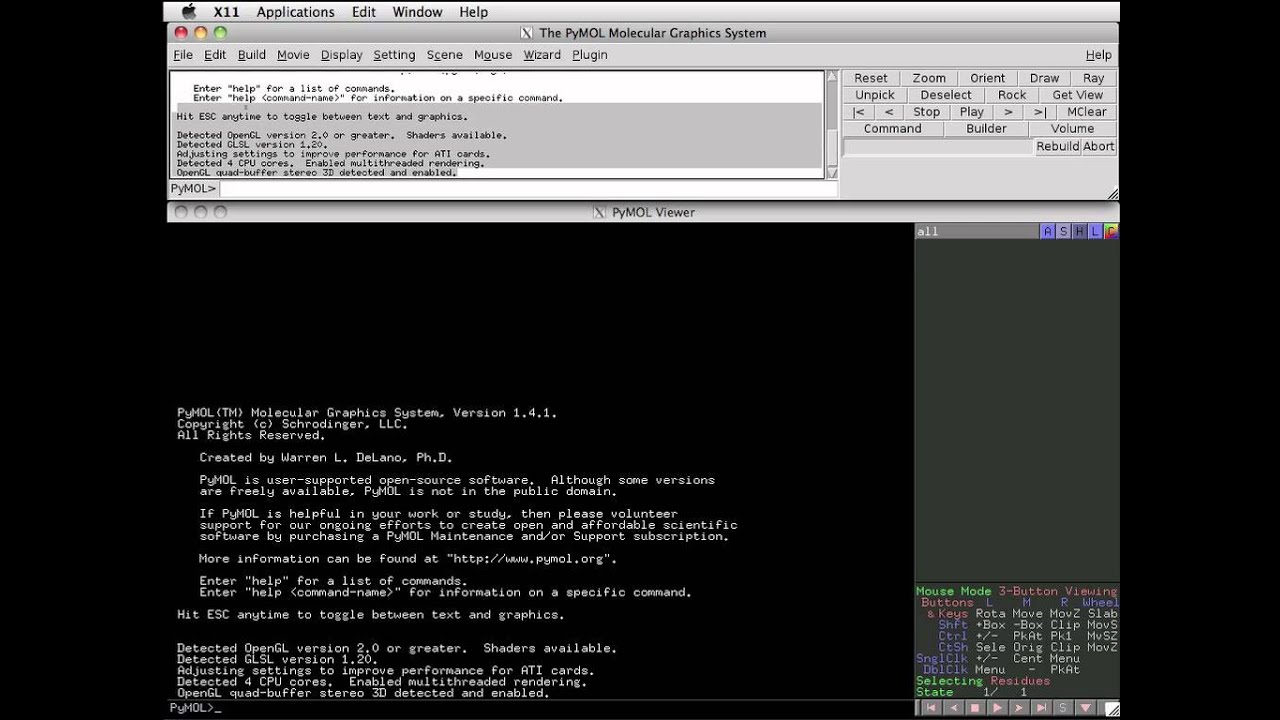1280x720 pixels.
Task: Click viewer skip-to-end icon
Action: [1041, 708]
